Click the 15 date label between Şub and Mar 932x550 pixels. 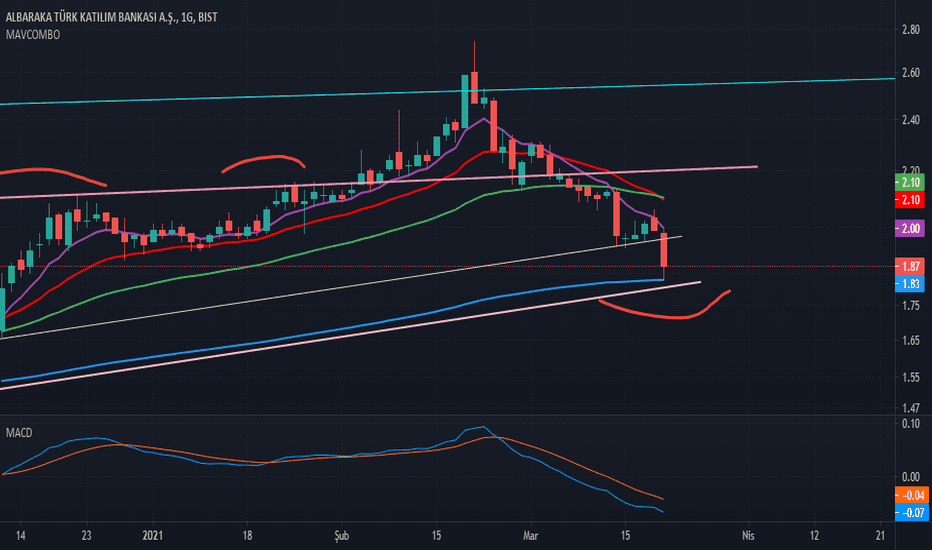(x=436, y=536)
